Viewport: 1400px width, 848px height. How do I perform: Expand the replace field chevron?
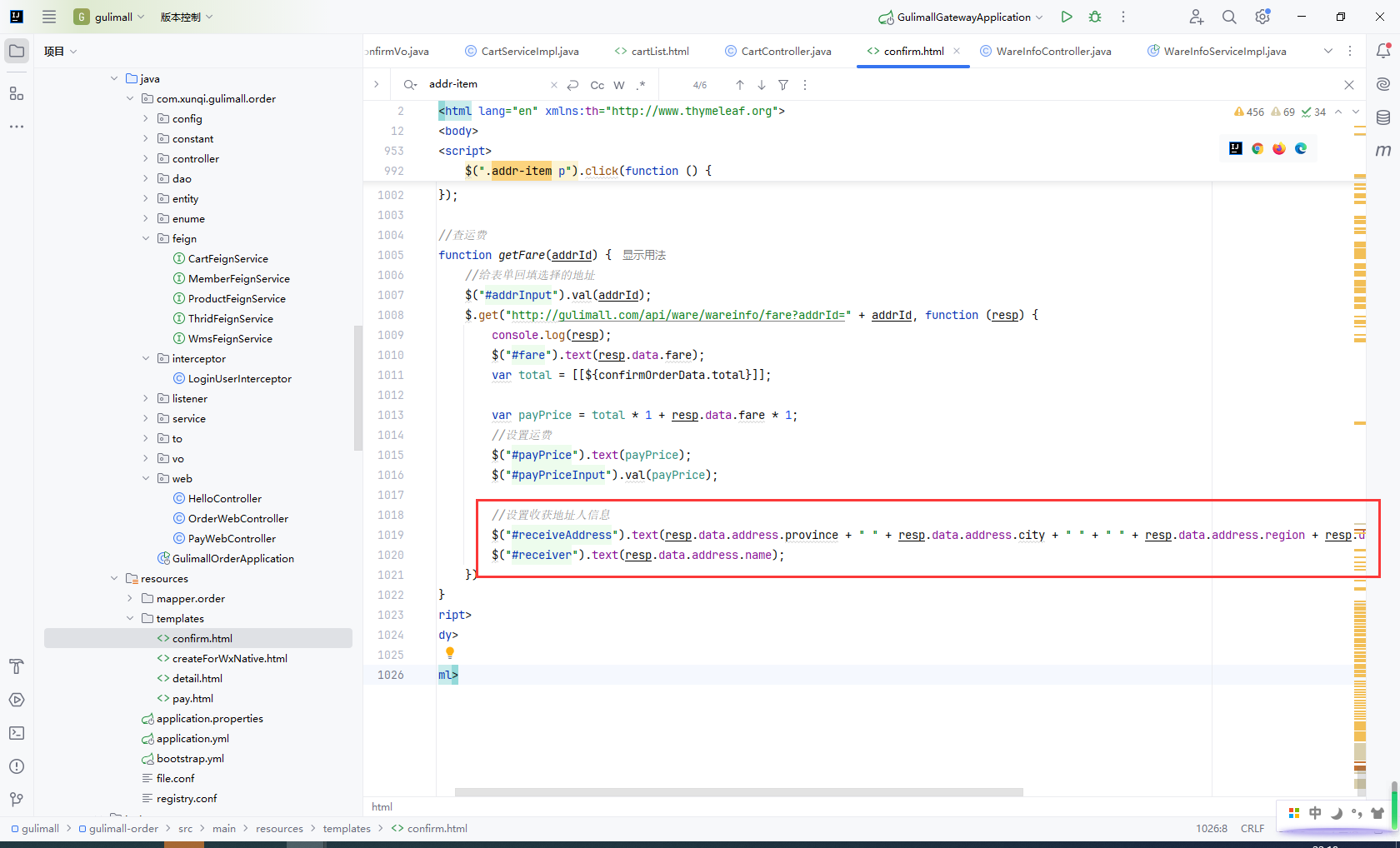pyautogui.click(x=377, y=84)
